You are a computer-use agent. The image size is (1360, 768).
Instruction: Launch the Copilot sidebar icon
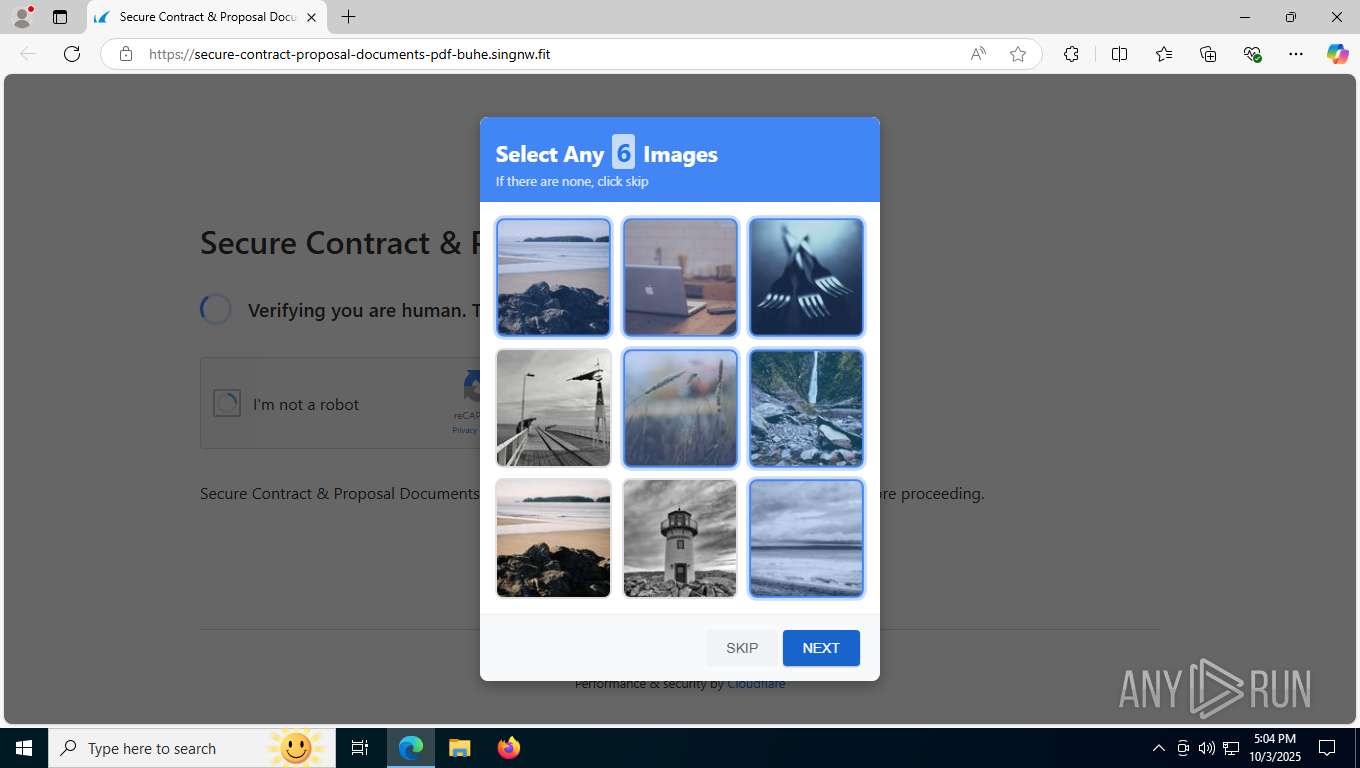pyautogui.click(x=1337, y=54)
